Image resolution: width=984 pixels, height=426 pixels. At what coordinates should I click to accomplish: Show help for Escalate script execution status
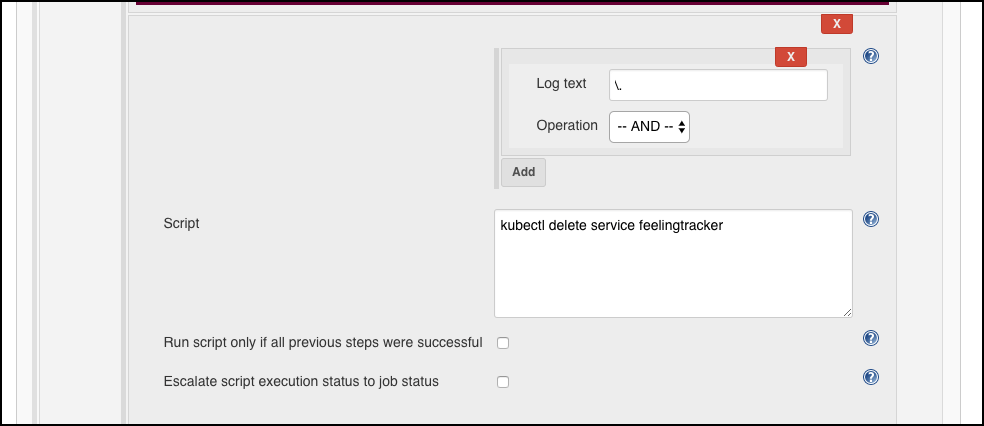[x=870, y=377]
